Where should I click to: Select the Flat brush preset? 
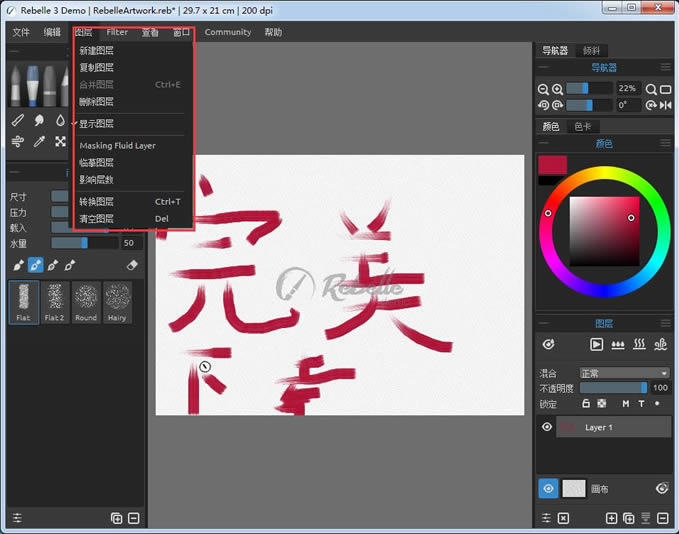(24, 302)
